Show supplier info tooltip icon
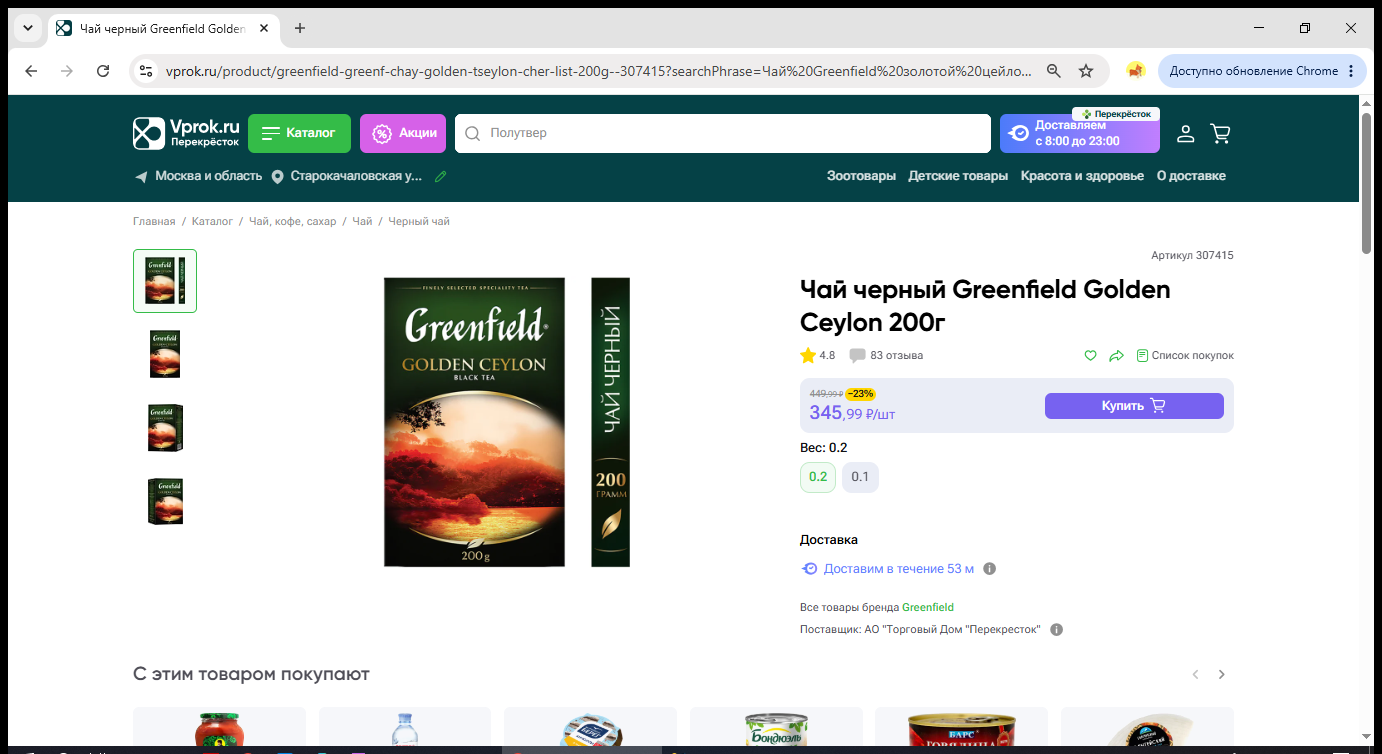This screenshot has width=1382, height=754. pos(1057,630)
